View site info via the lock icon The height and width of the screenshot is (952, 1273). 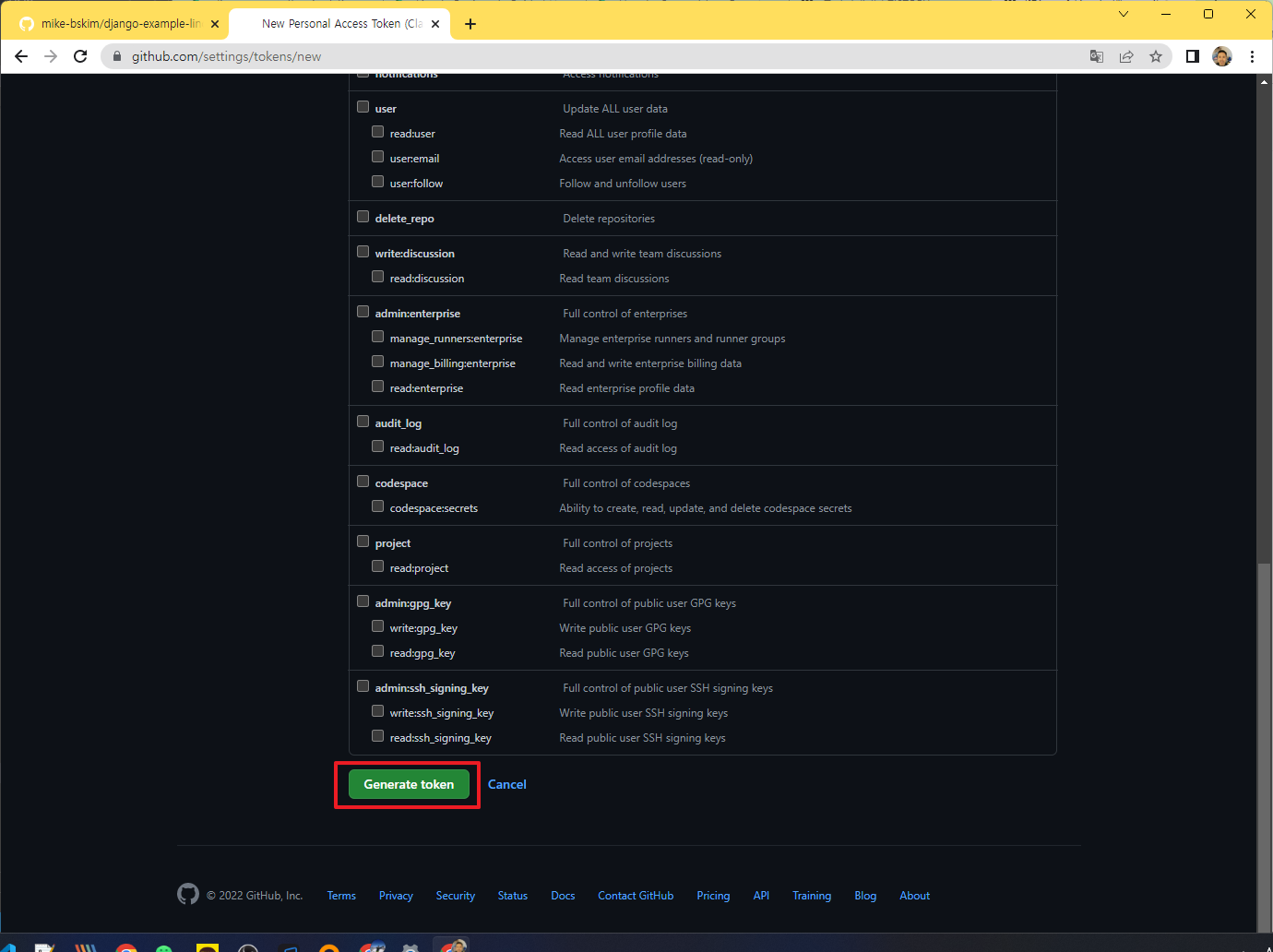click(117, 56)
